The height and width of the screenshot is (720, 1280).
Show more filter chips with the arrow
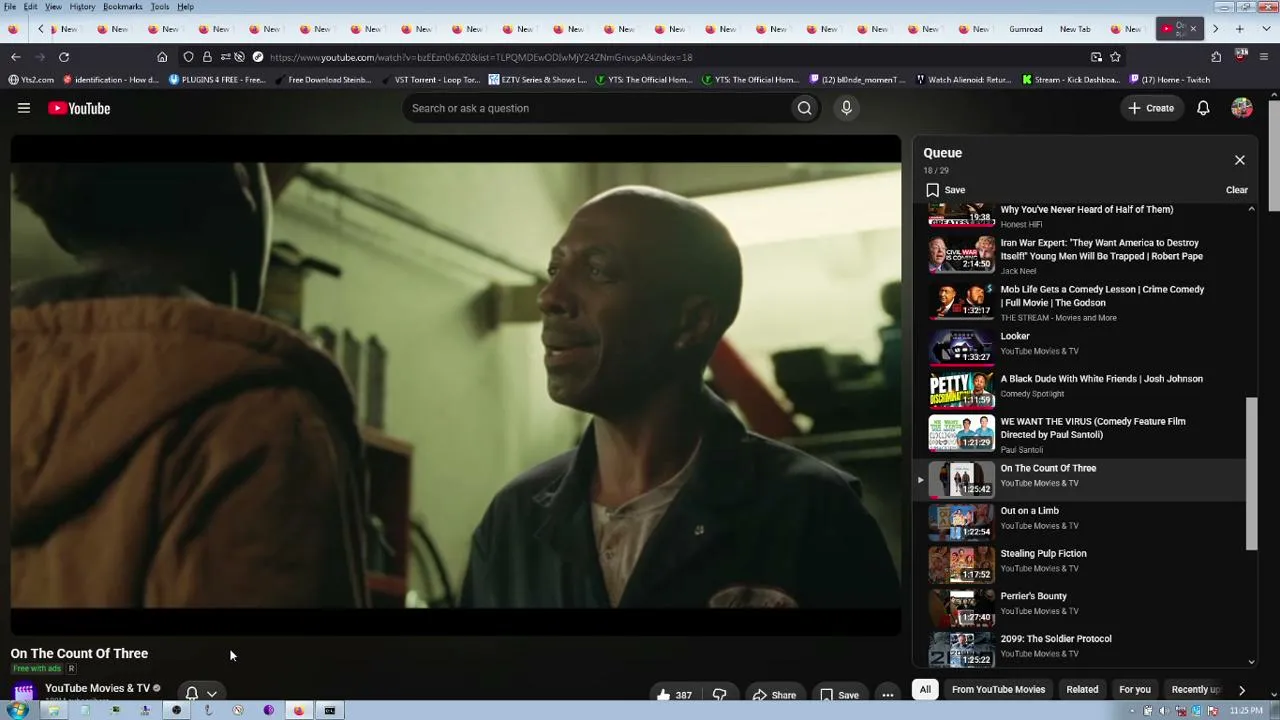pyautogui.click(x=1242, y=689)
